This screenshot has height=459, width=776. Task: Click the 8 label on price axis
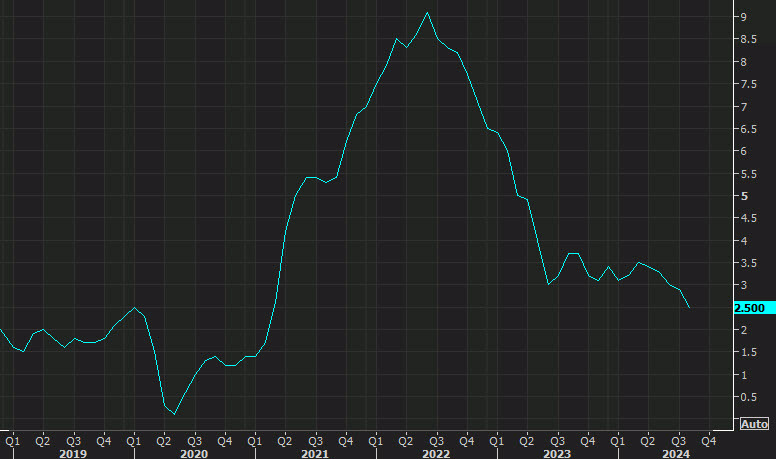click(744, 62)
